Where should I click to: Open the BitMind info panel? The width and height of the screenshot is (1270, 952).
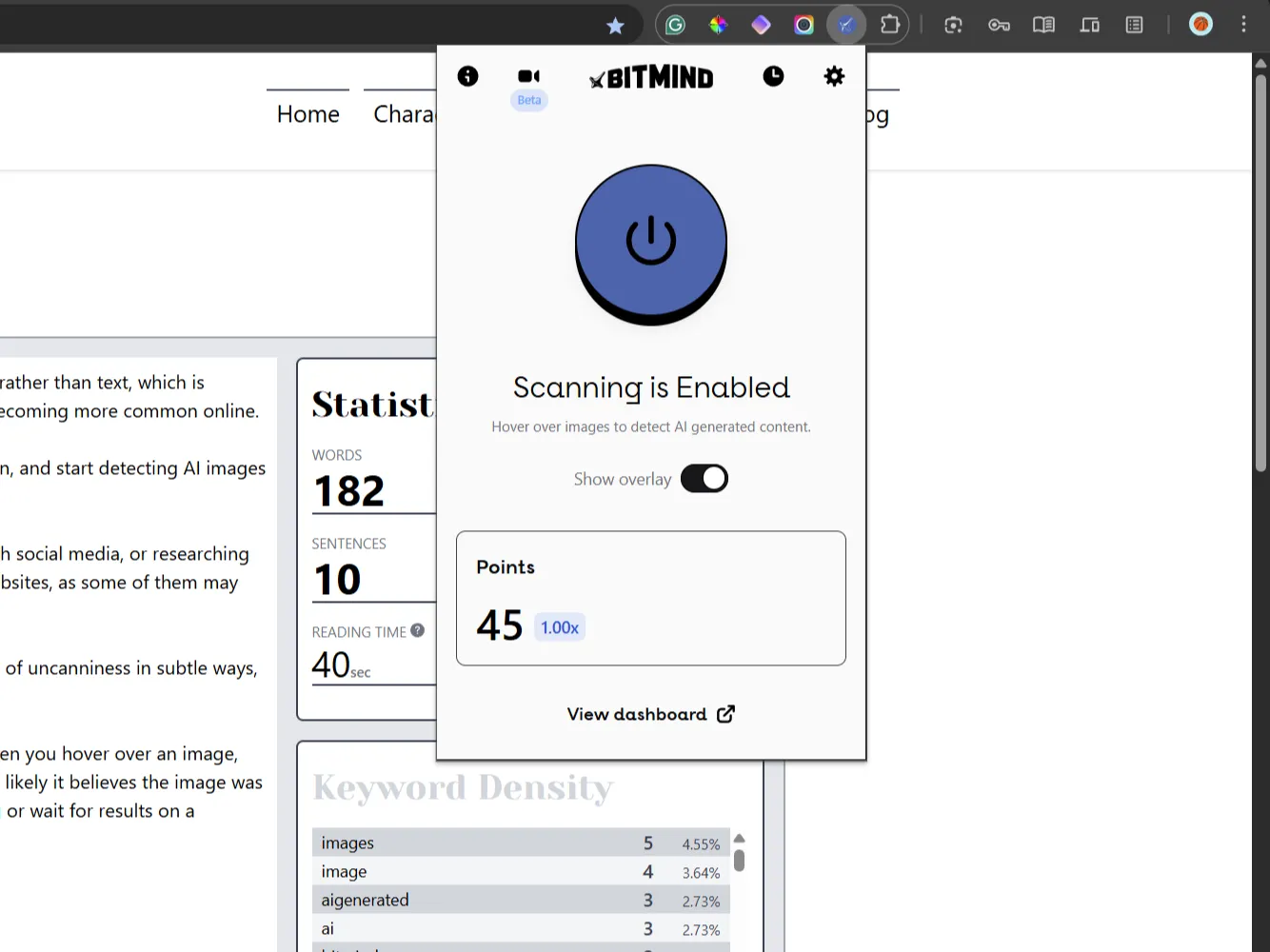[x=467, y=76]
